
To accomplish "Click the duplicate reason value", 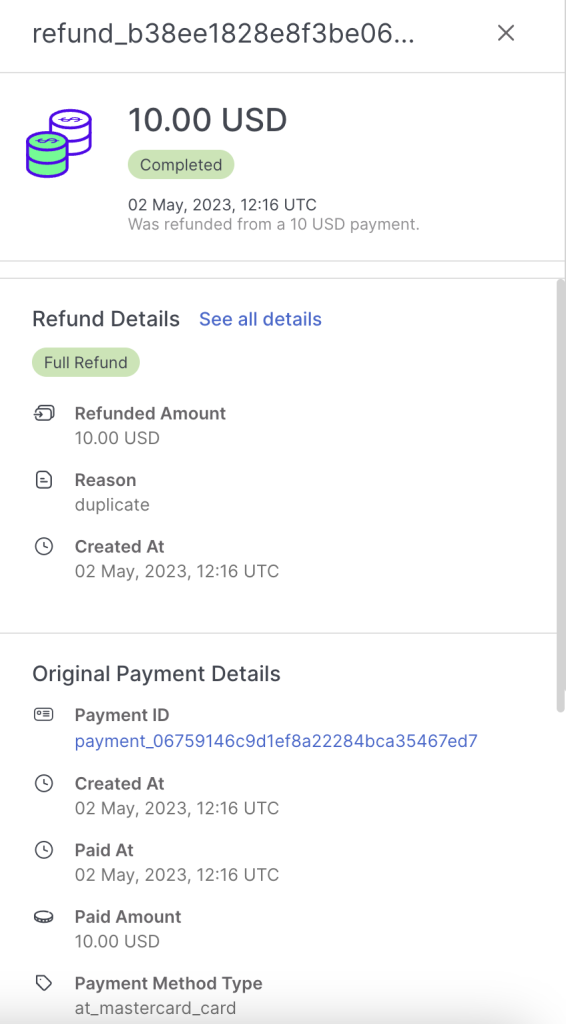I will pos(112,505).
